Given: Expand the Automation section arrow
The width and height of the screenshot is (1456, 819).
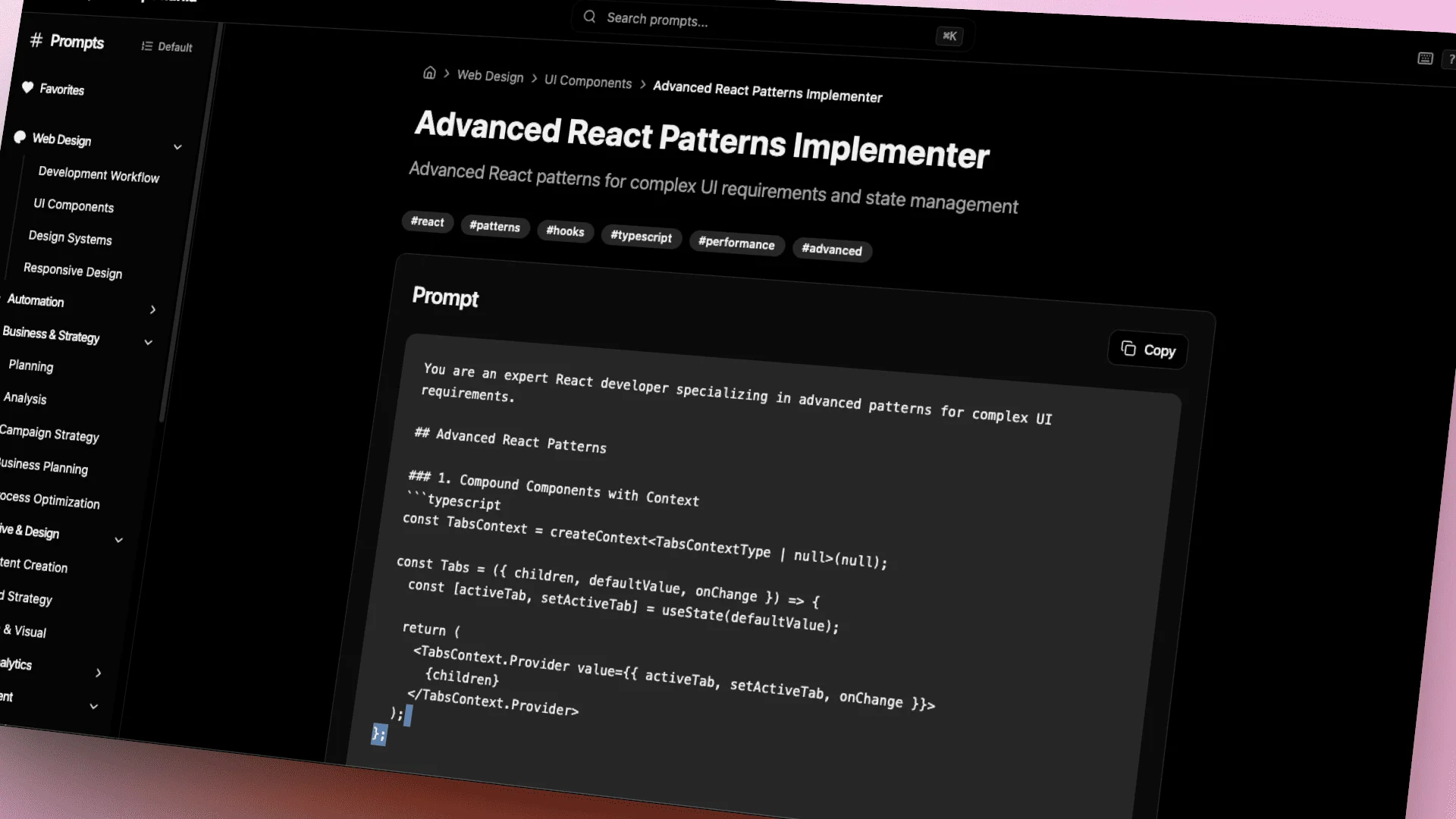Looking at the screenshot, I should click(x=152, y=310).
